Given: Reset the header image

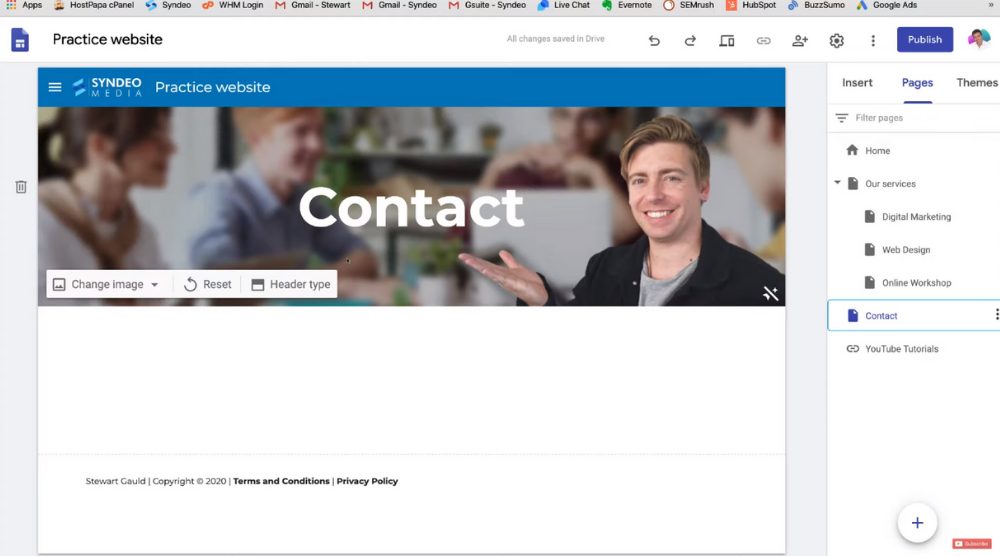Looking at the screenshot, I should (x=208, y=284).
